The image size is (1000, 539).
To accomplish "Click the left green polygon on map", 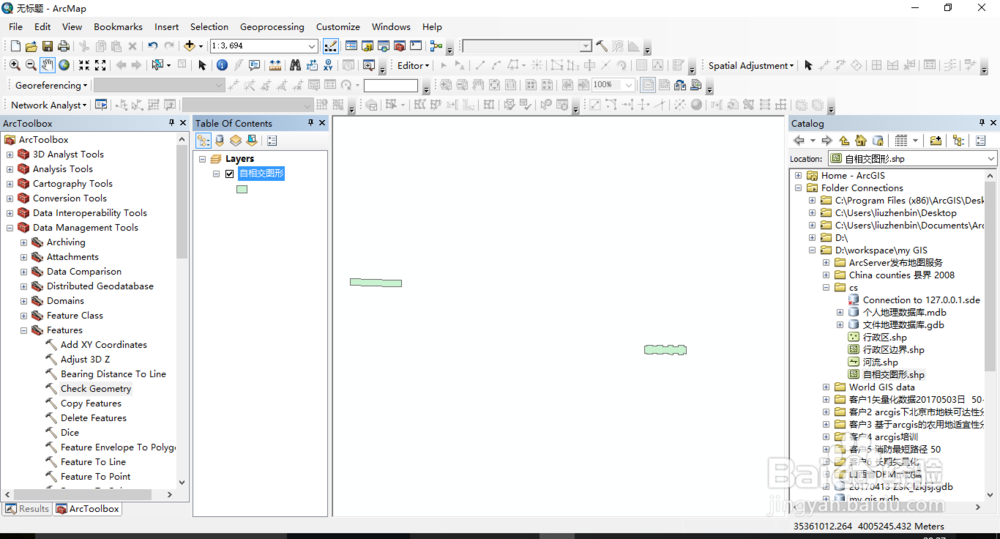I will click(x=376, y=283).
